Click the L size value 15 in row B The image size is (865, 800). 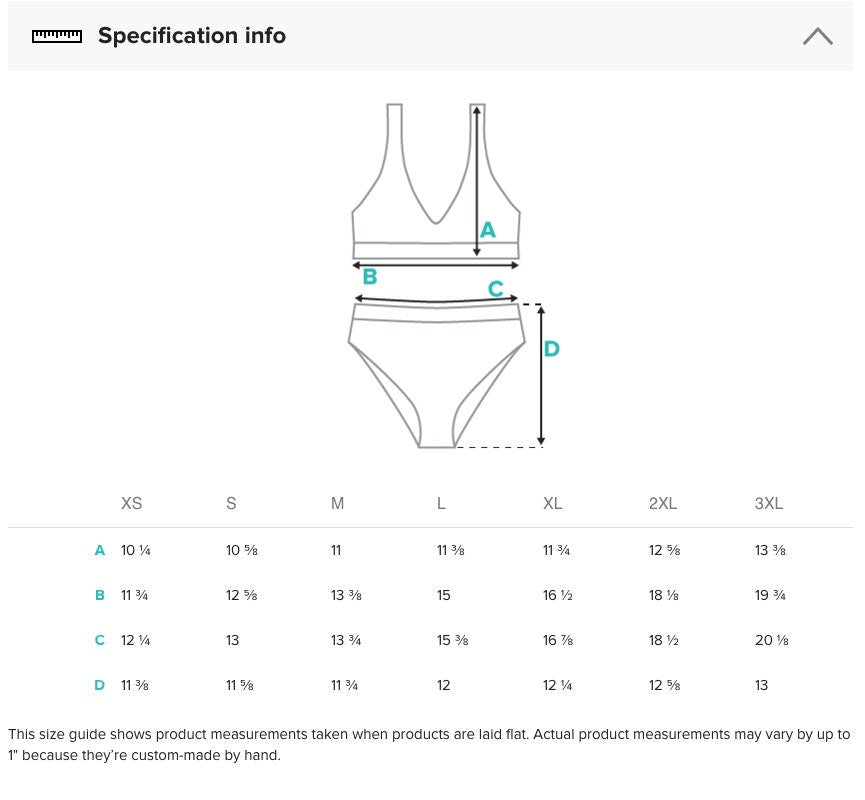click(x=444, y=595)
